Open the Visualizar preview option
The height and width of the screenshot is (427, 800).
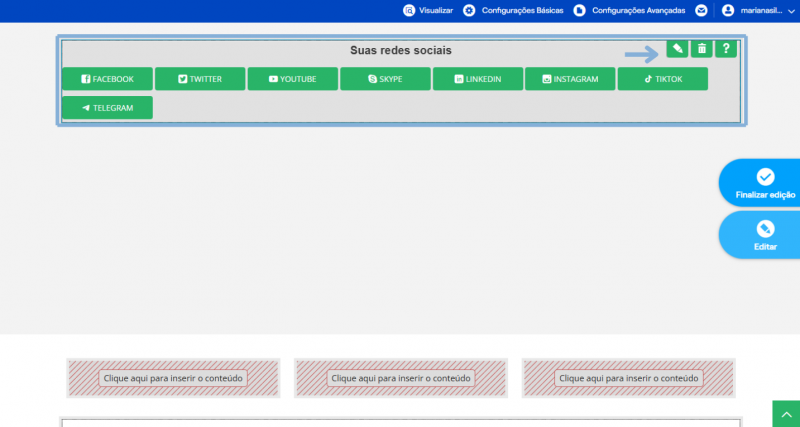tap(428, 10)
